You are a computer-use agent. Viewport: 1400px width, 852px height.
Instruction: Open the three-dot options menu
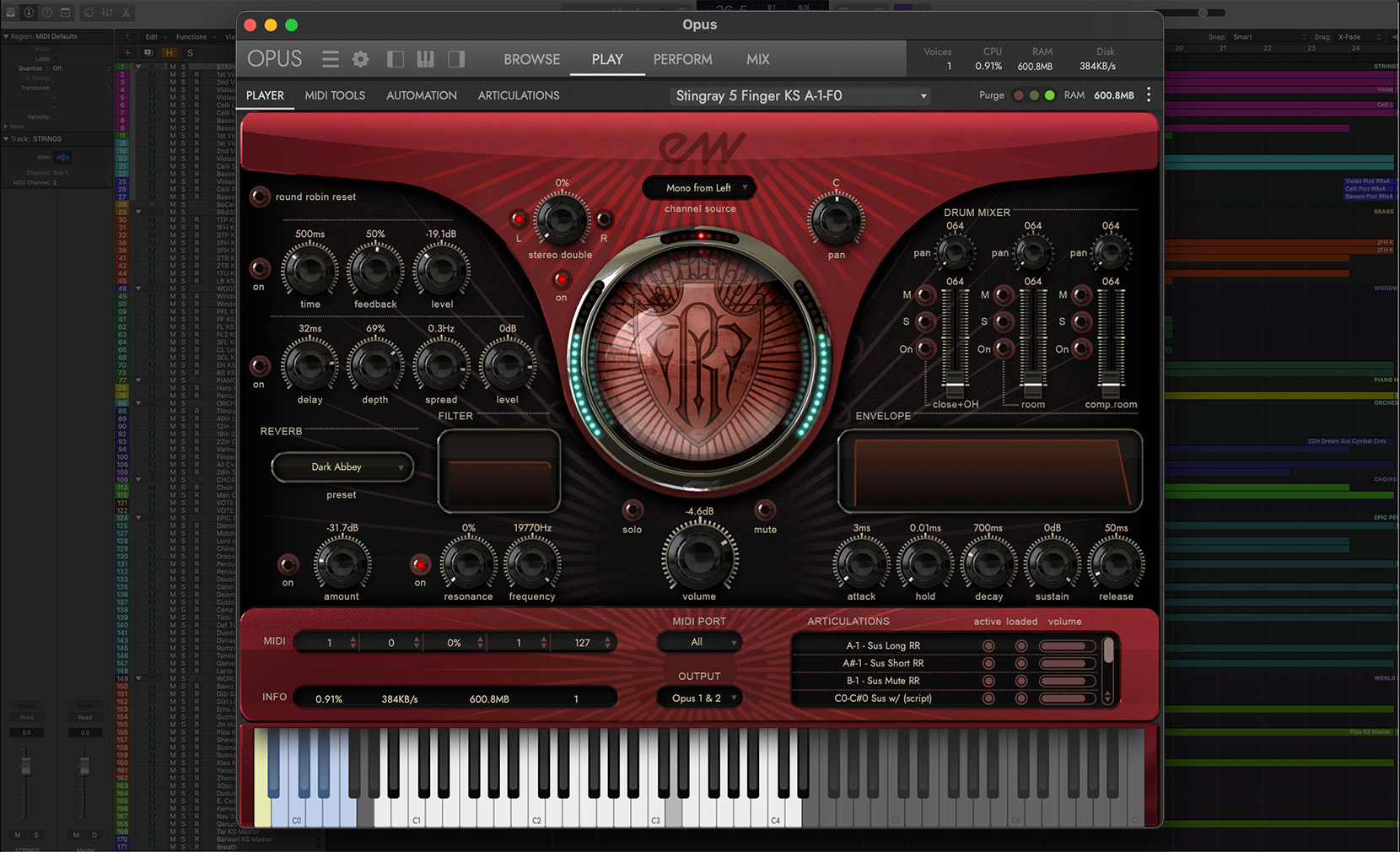point(1149,95)
